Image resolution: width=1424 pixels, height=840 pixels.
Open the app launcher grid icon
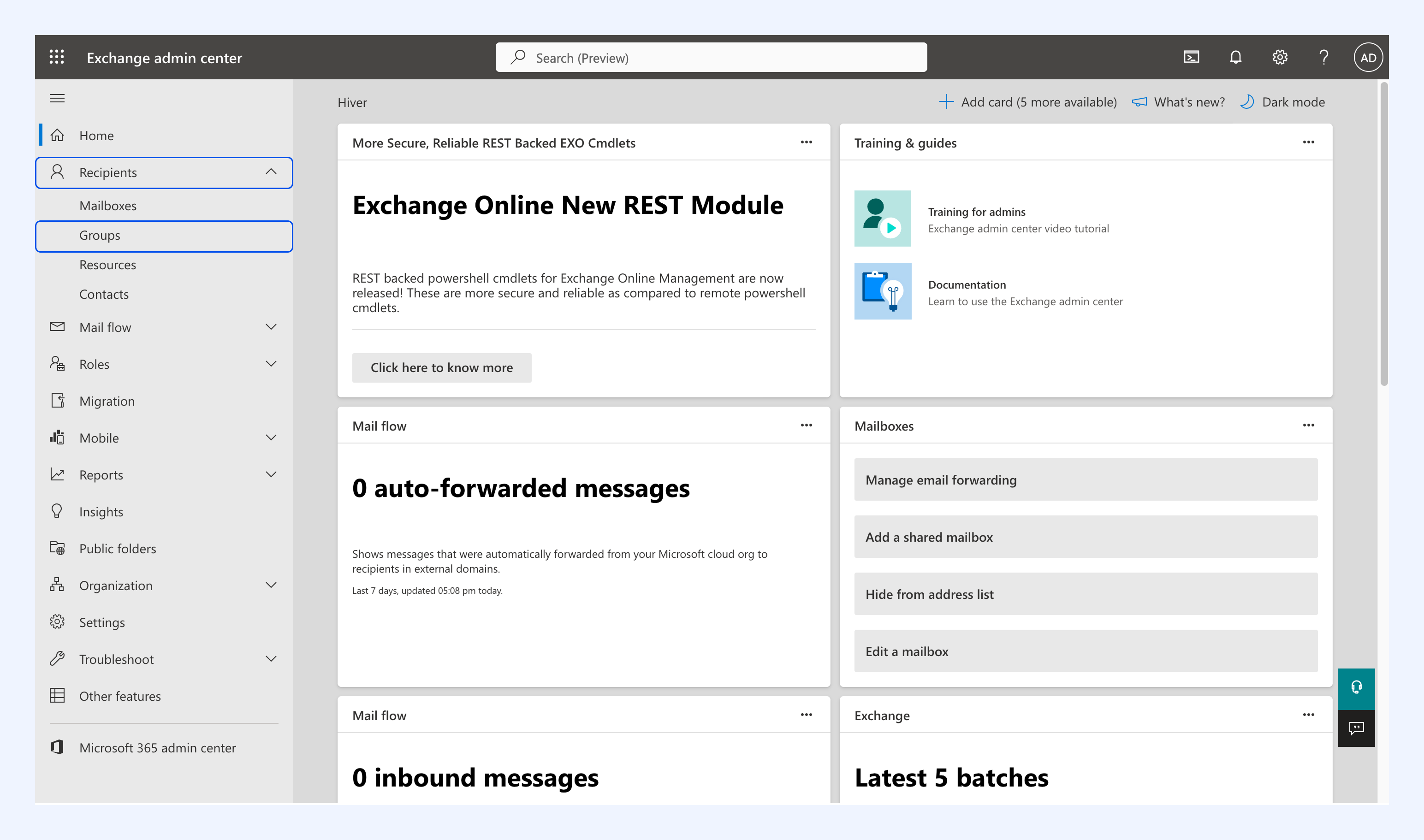click(x=57, y=57)
